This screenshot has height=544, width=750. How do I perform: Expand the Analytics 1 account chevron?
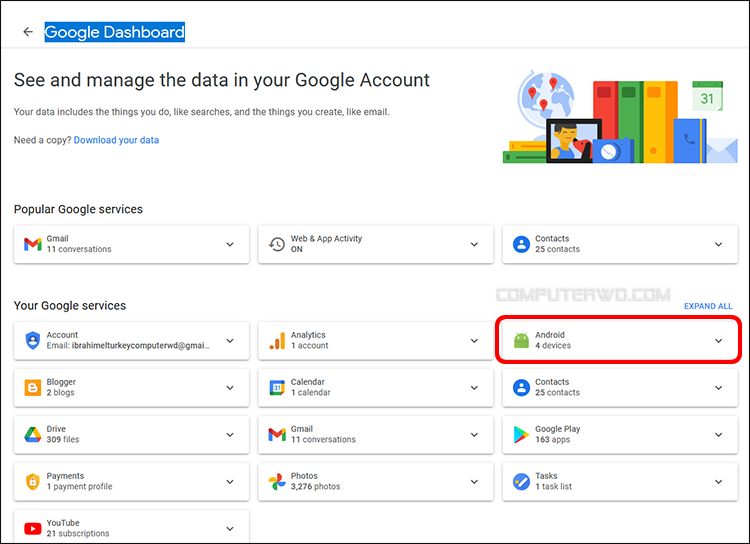click(474, 341)
